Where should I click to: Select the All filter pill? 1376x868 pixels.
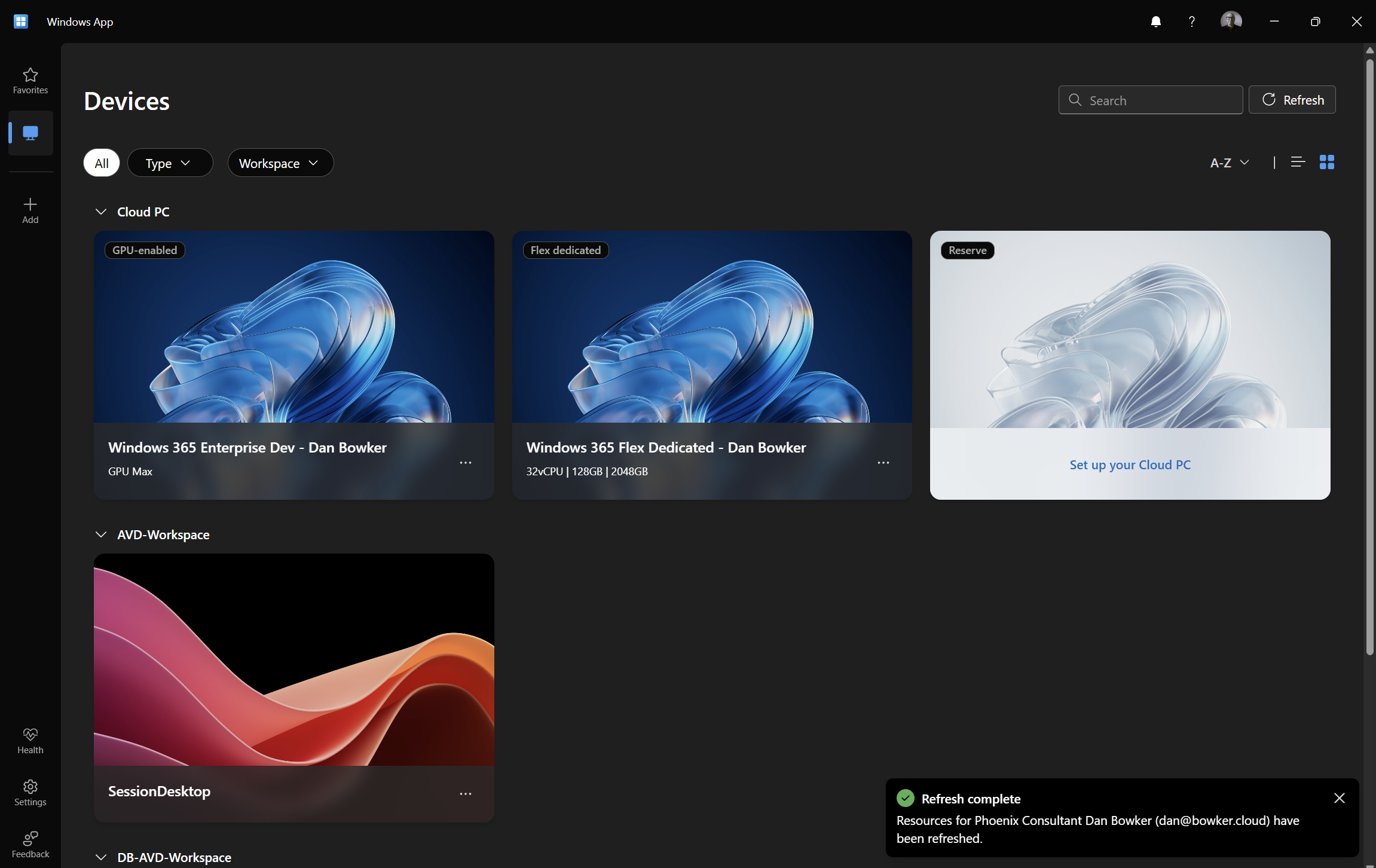tap(102, 163)
